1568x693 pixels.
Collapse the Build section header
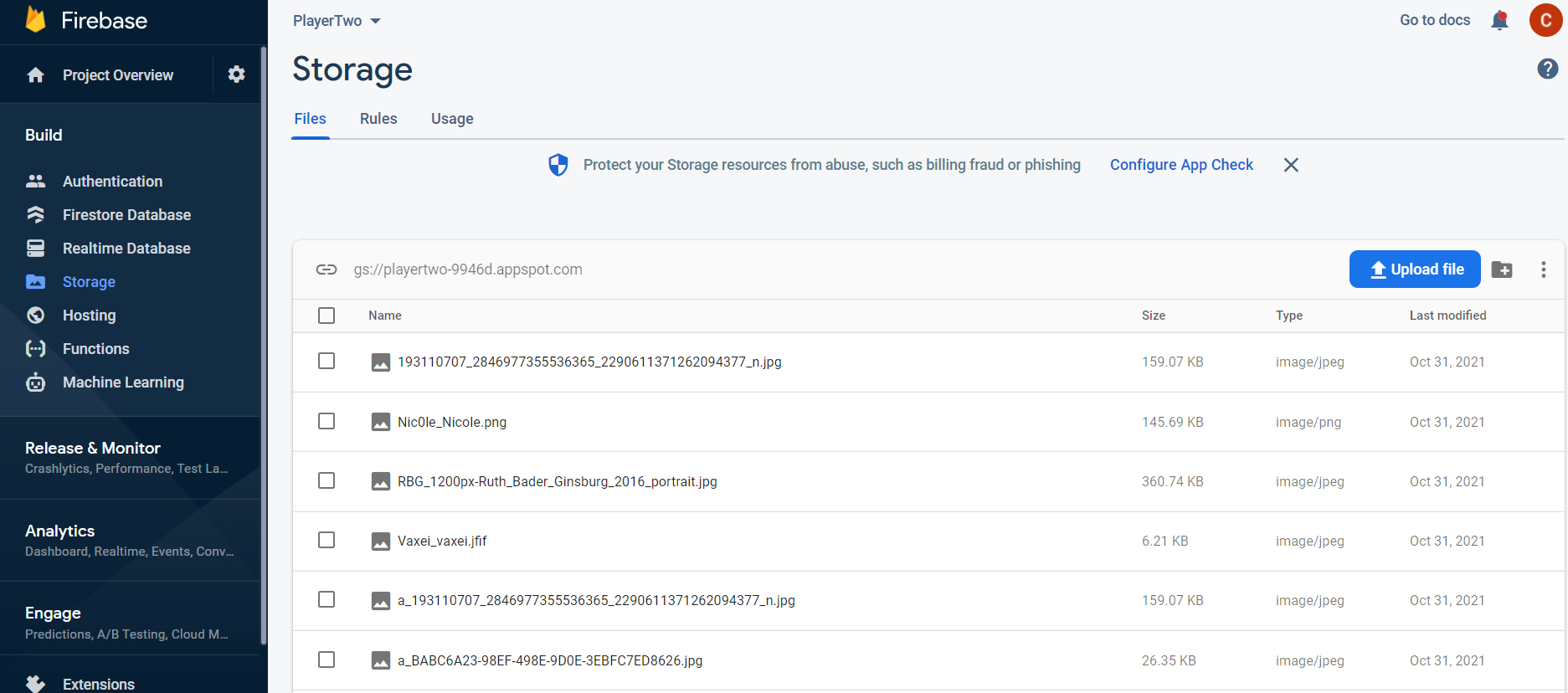pyautogui.click(x=44, y=135)
